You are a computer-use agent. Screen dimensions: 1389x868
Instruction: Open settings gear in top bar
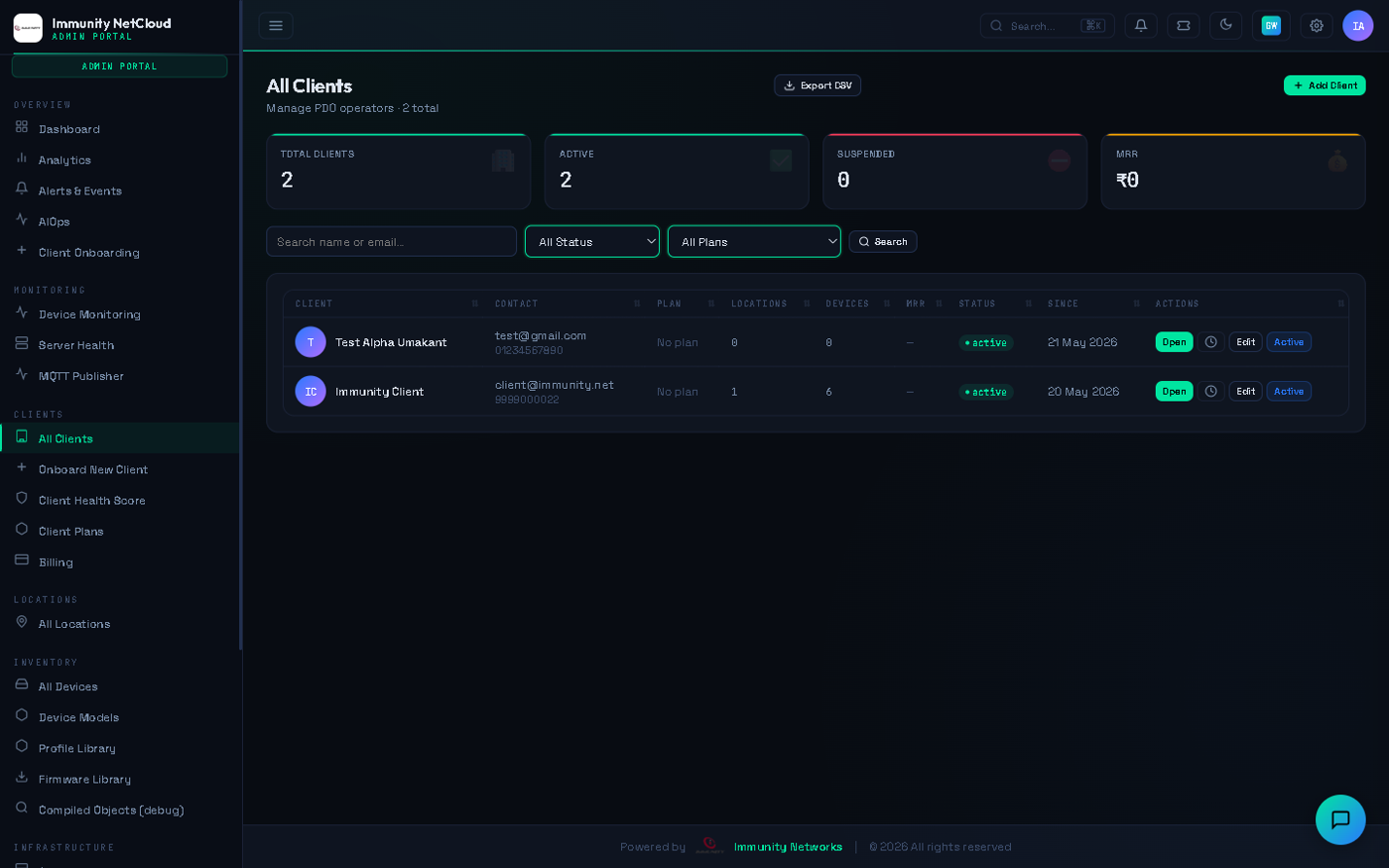tap(1317, 26)
